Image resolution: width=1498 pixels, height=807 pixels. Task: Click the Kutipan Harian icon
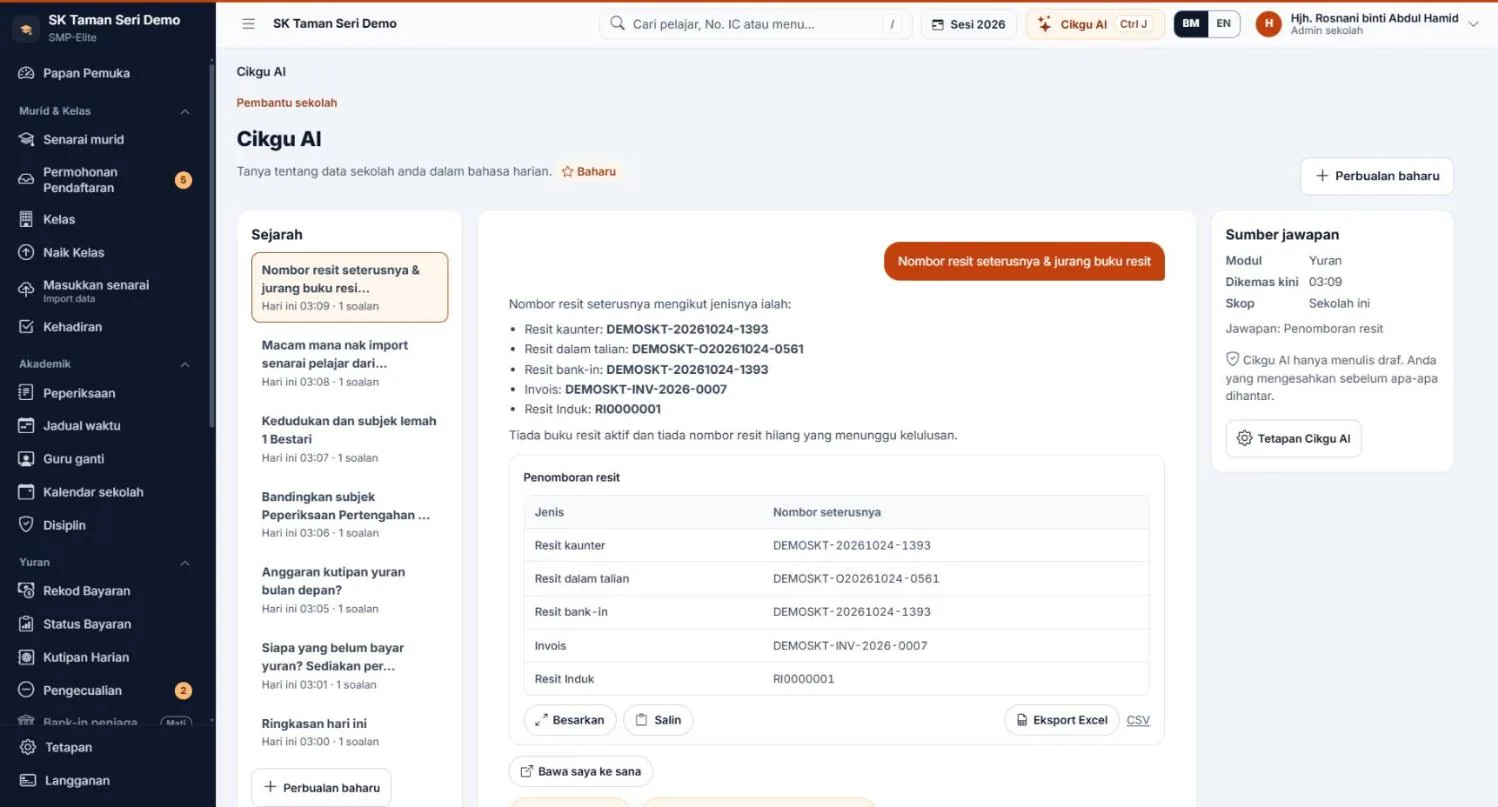pos(27,657)
